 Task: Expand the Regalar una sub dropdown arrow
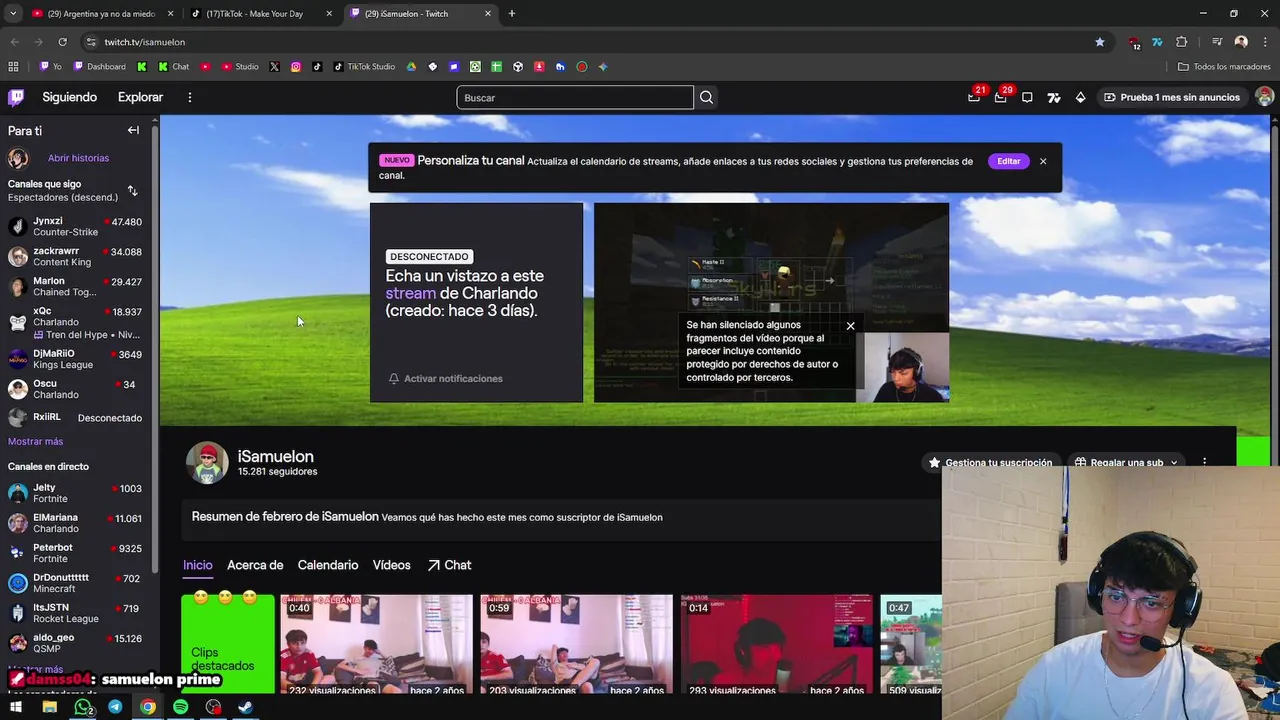[1174, 462]
